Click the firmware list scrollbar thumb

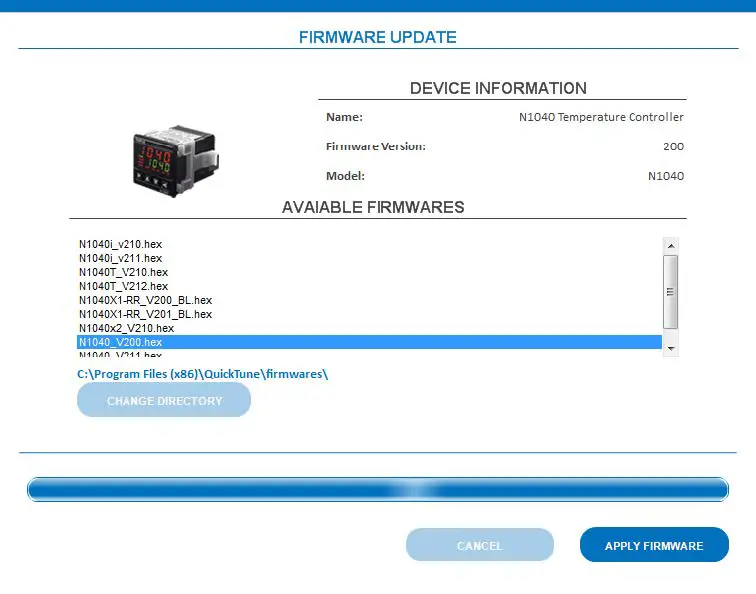coord(670,292)
